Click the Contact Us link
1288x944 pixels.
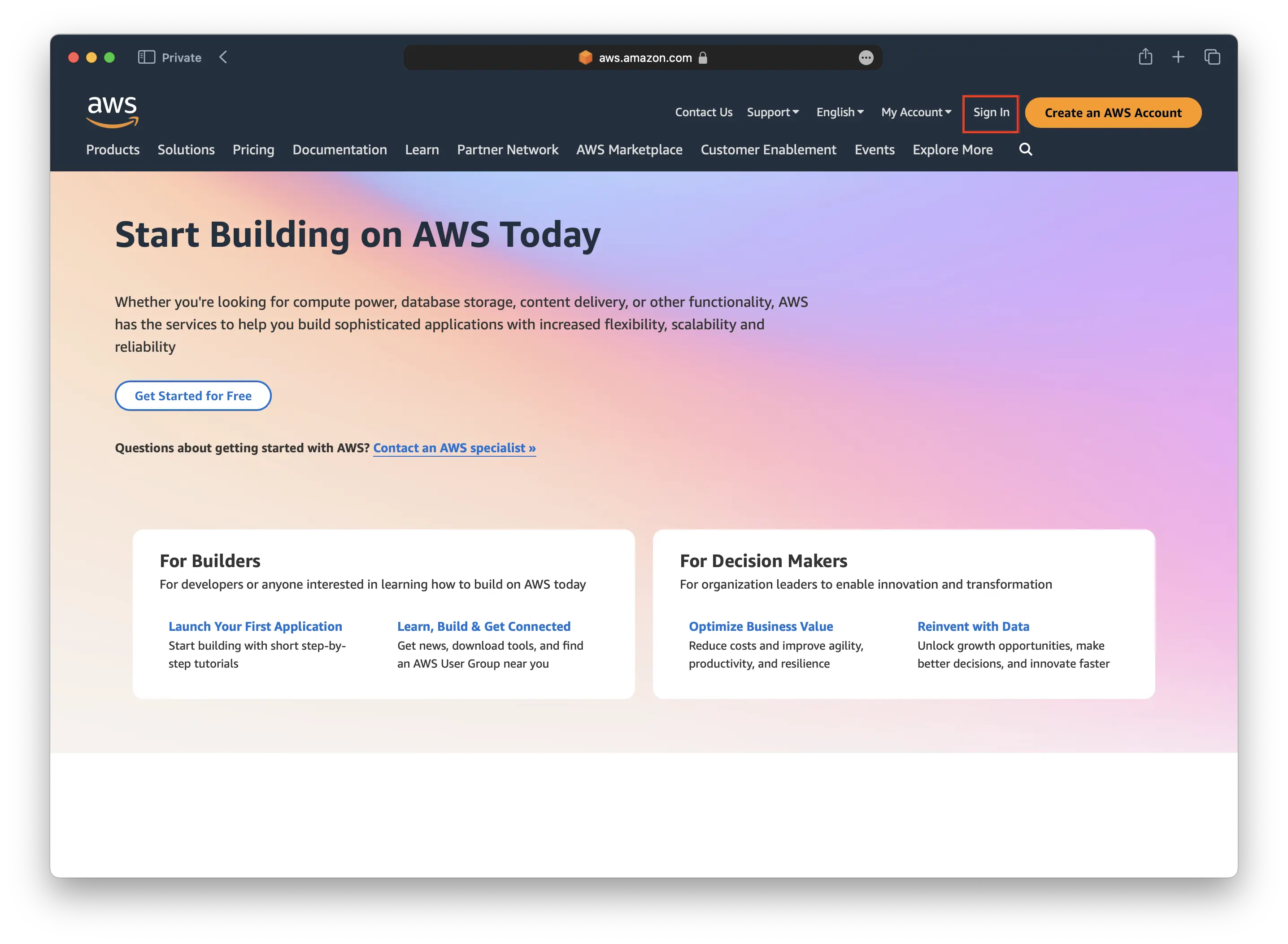pyautogui.click(x=703, y=113)
